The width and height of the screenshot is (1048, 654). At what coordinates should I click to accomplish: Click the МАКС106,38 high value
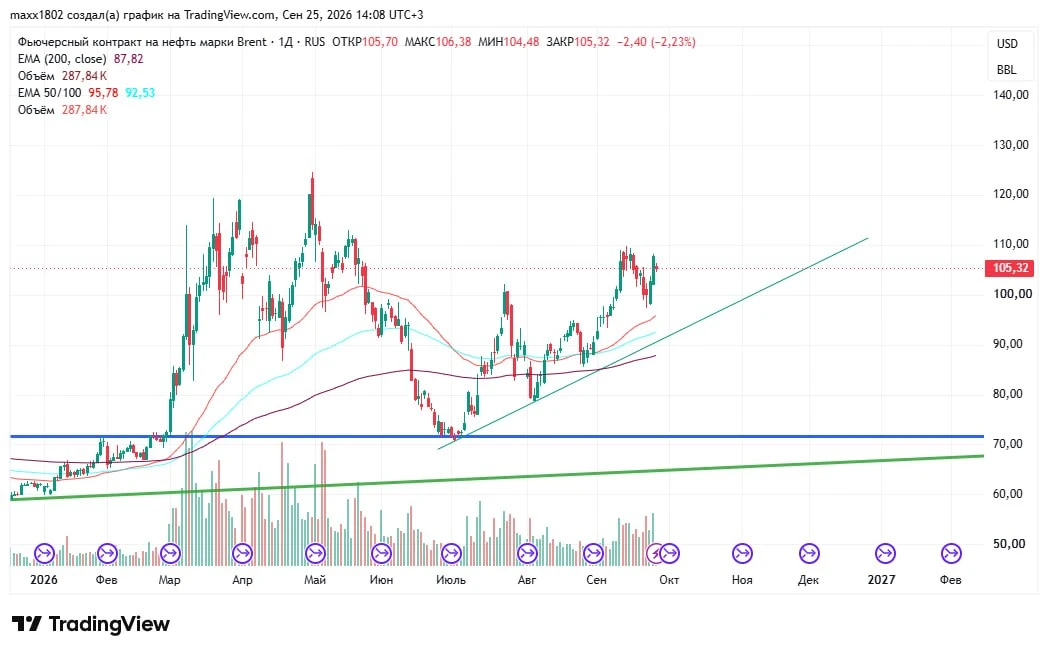click(x=438, y=41)
